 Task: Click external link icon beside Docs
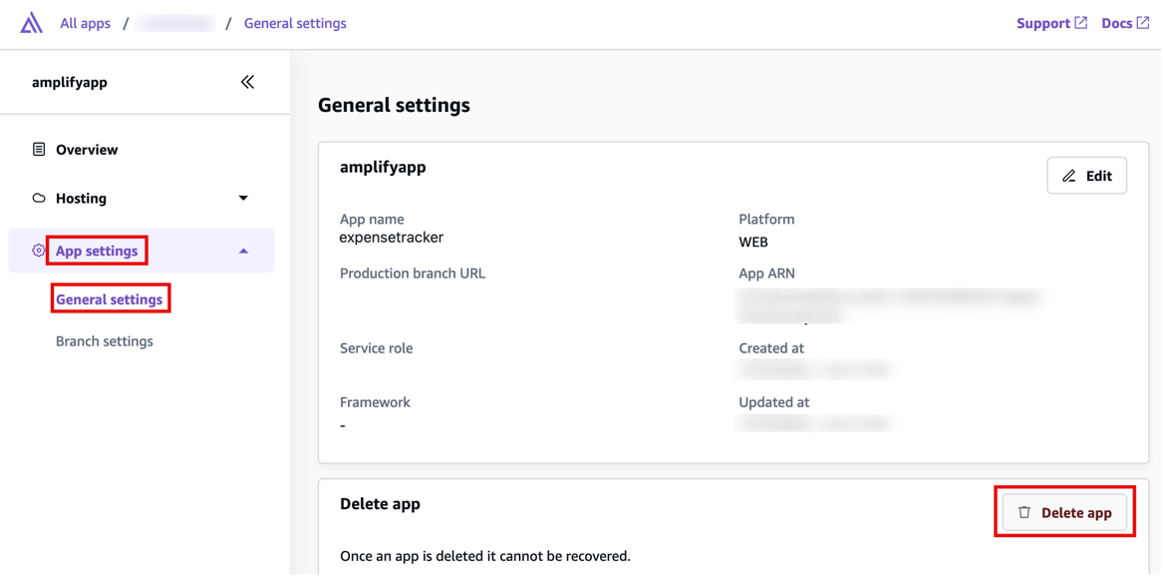tap(1143, 23)
